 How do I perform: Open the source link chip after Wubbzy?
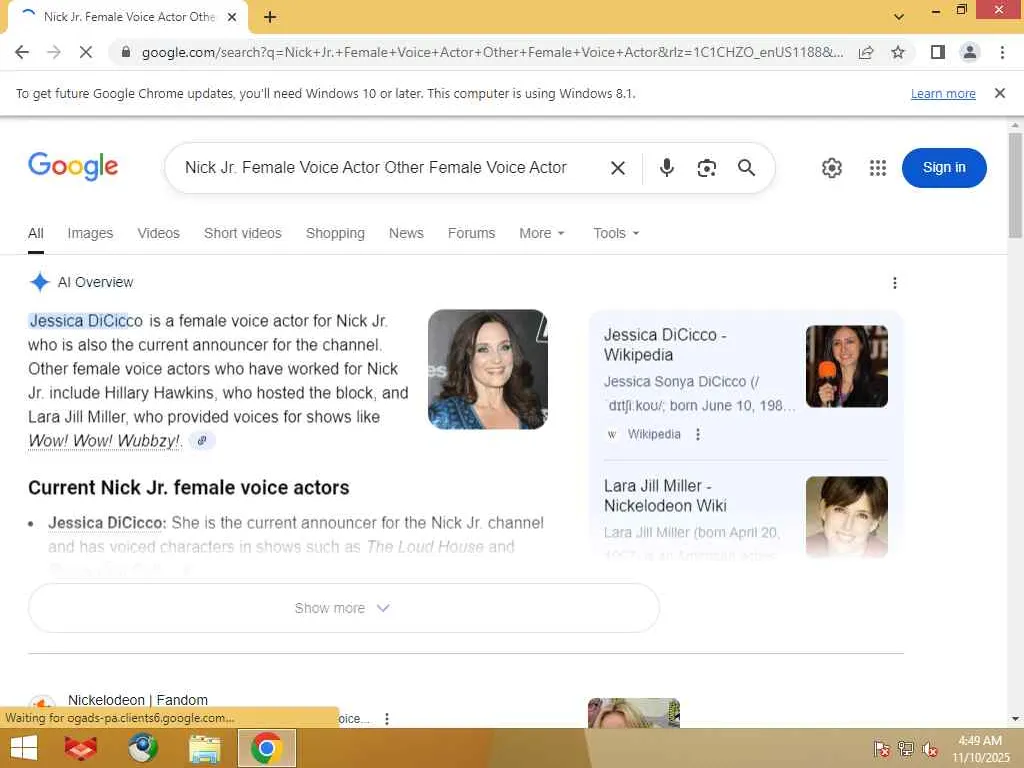coord(202,441)
